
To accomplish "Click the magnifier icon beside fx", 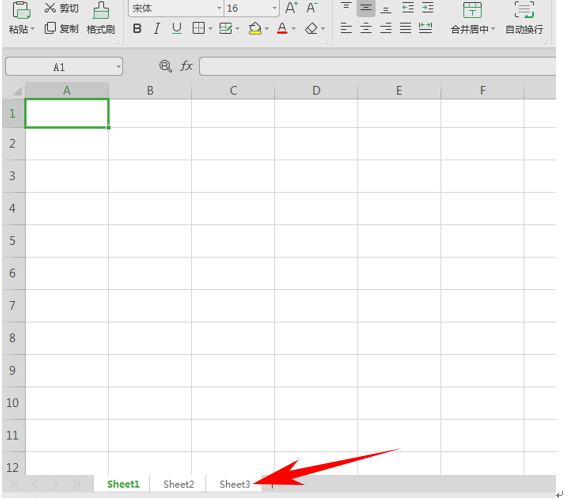I will (165, 66).
